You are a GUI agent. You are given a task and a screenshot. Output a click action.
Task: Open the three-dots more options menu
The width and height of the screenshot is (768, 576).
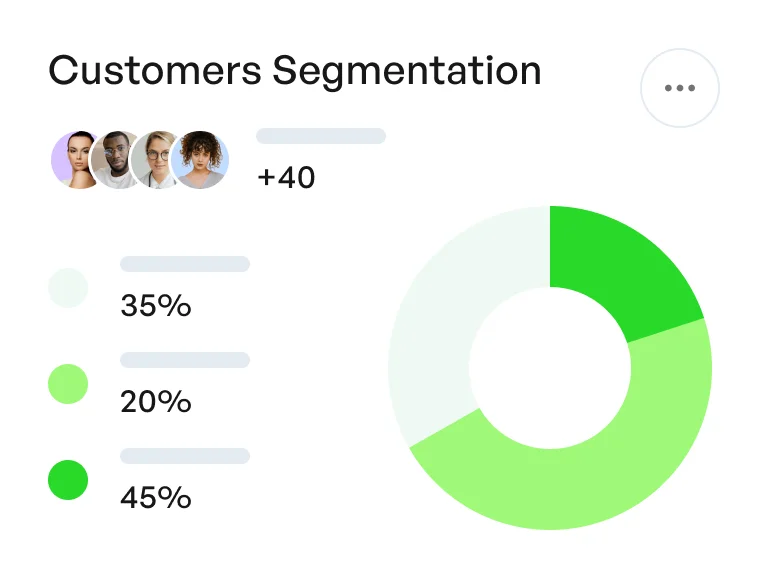point(680,88)
